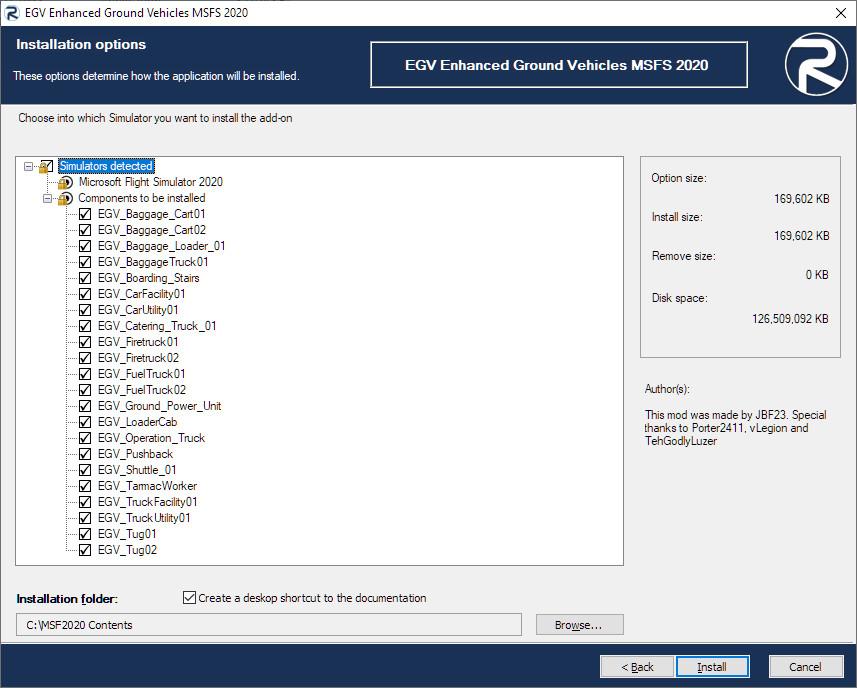Disable EGV_Firetruck01 component
The image size is (857, 688).
pos(85,342)
